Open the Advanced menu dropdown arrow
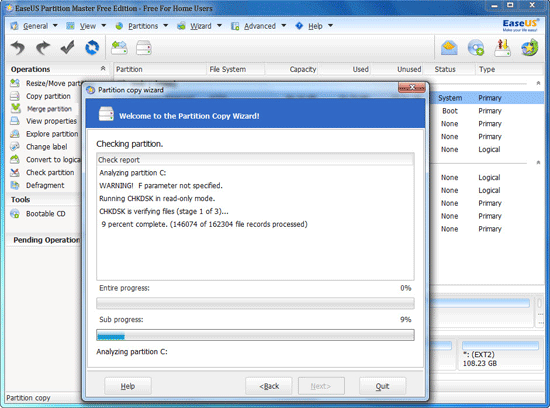This screenshot has height=408, width=550. [x=283, y=26]
